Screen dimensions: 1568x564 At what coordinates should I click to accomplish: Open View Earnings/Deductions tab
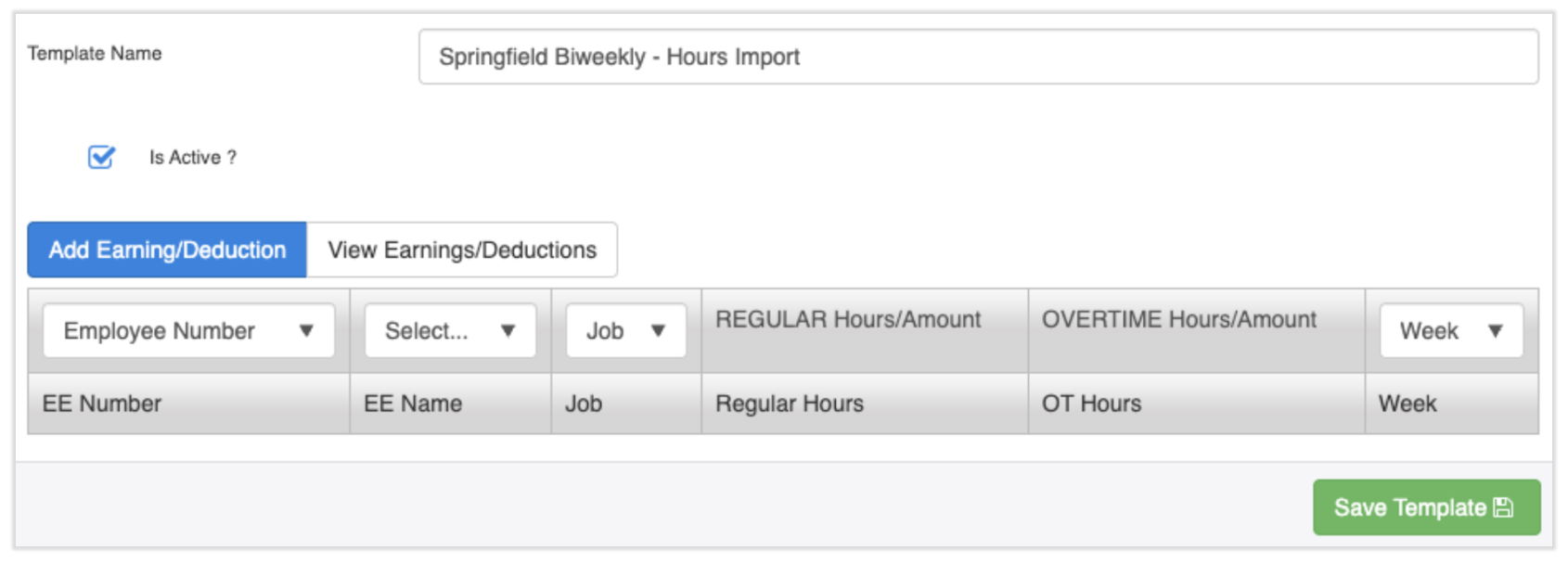(462, 250)
